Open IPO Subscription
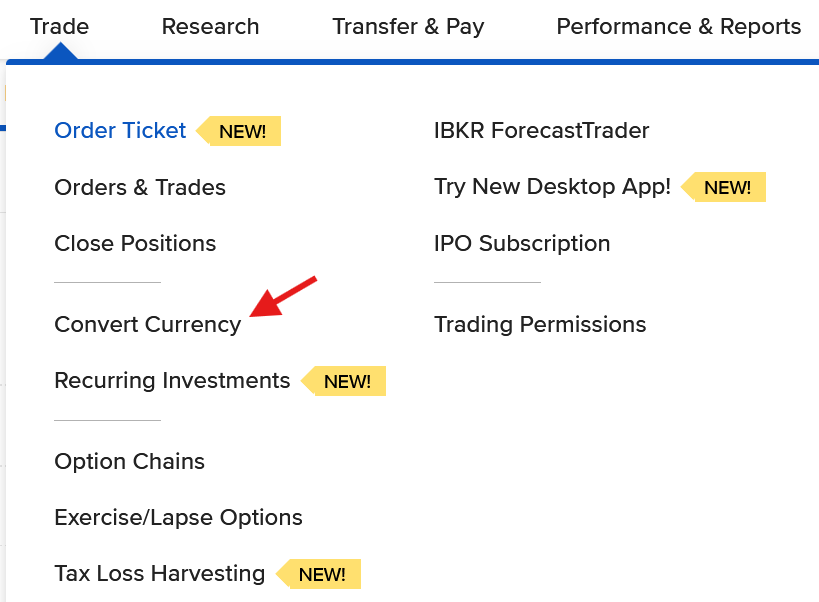Image resolution: width=819 pixels, height=602 pixels. click(x=522, y=244)
